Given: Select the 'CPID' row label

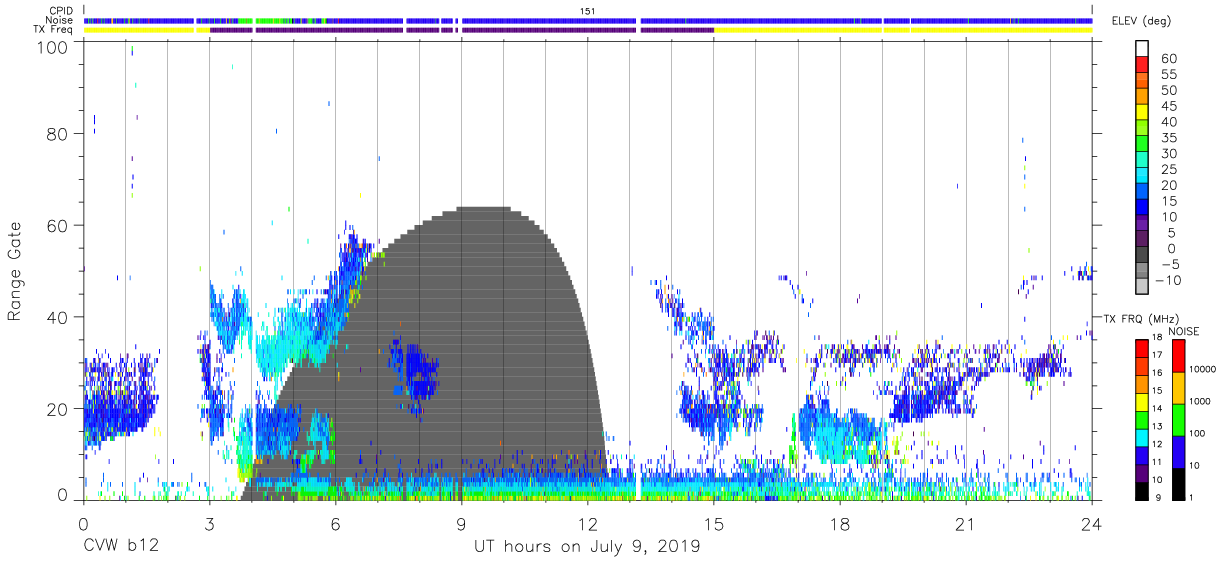Looking at the screenshot, I should 62,10.
